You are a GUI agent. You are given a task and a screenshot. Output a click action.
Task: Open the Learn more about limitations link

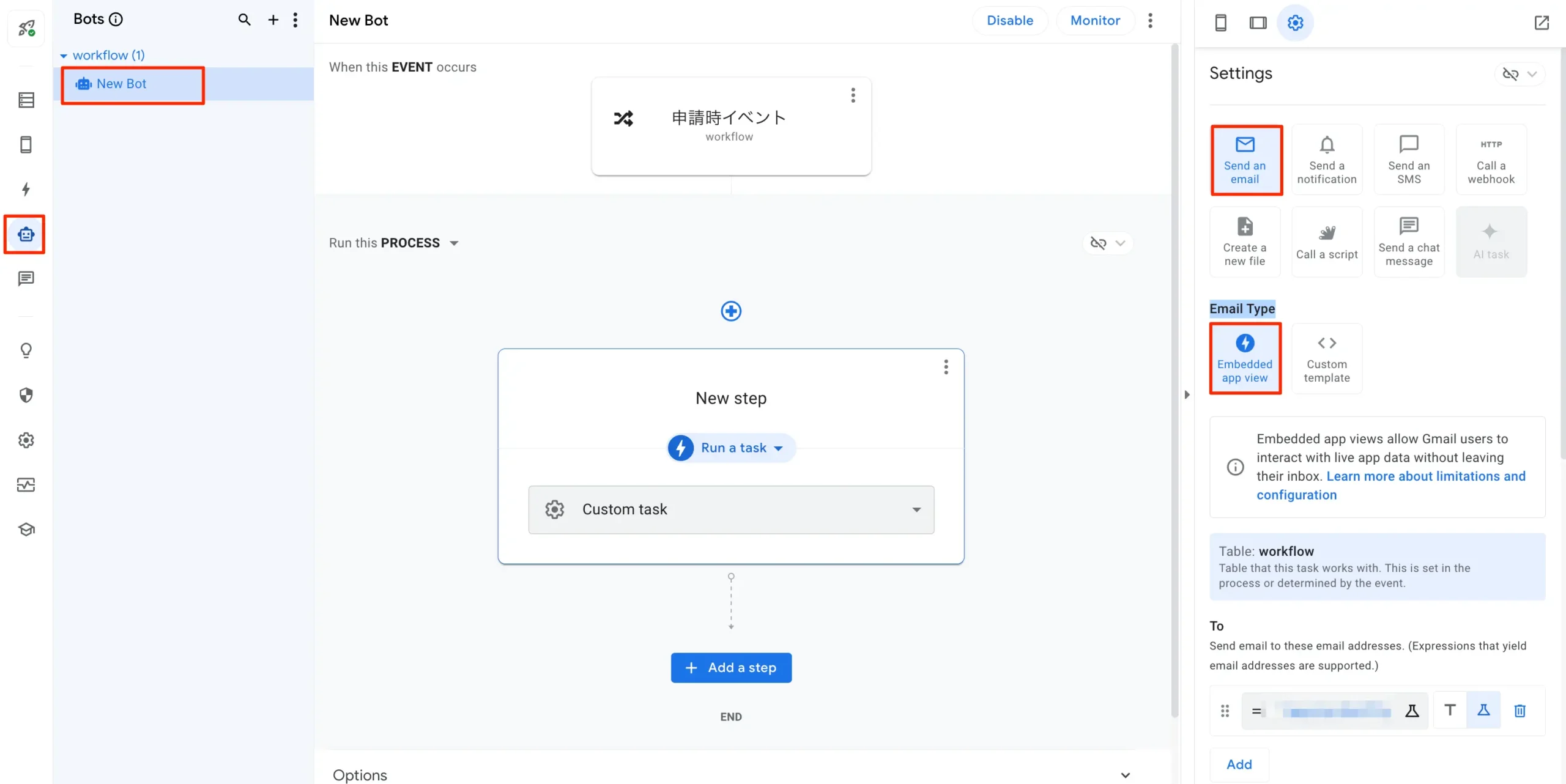pos(1425,476)
